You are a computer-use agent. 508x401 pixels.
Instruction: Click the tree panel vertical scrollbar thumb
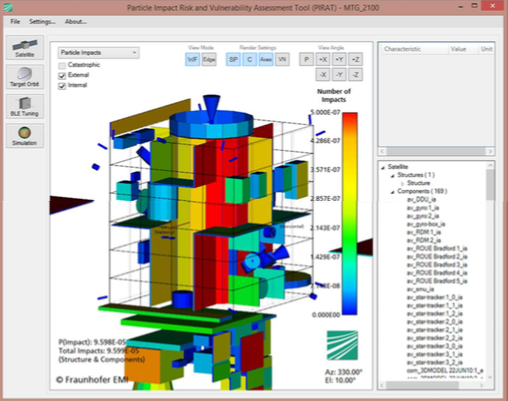click(490, 185)
